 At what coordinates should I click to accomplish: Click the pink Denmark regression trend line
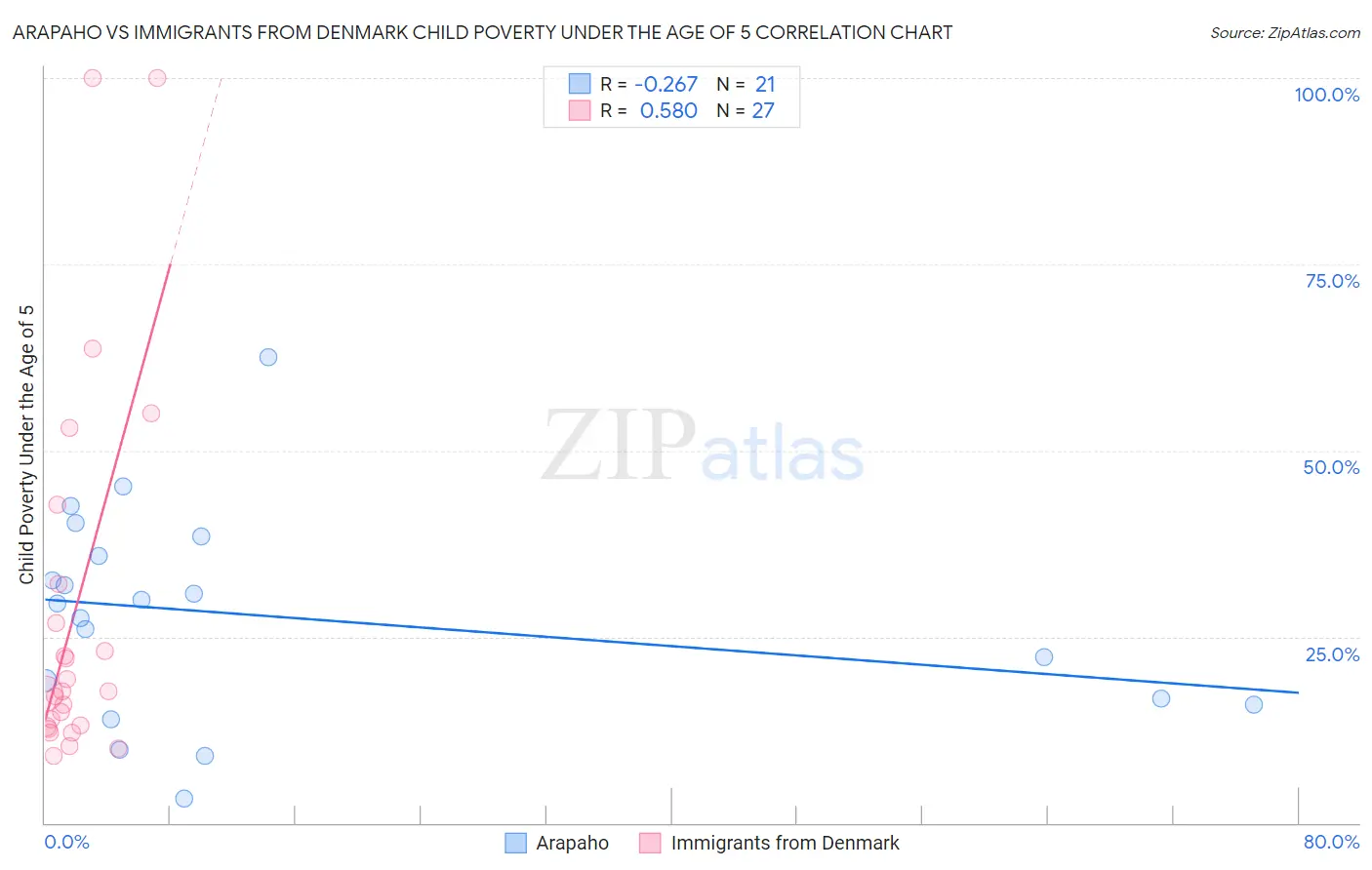point(107,493)
